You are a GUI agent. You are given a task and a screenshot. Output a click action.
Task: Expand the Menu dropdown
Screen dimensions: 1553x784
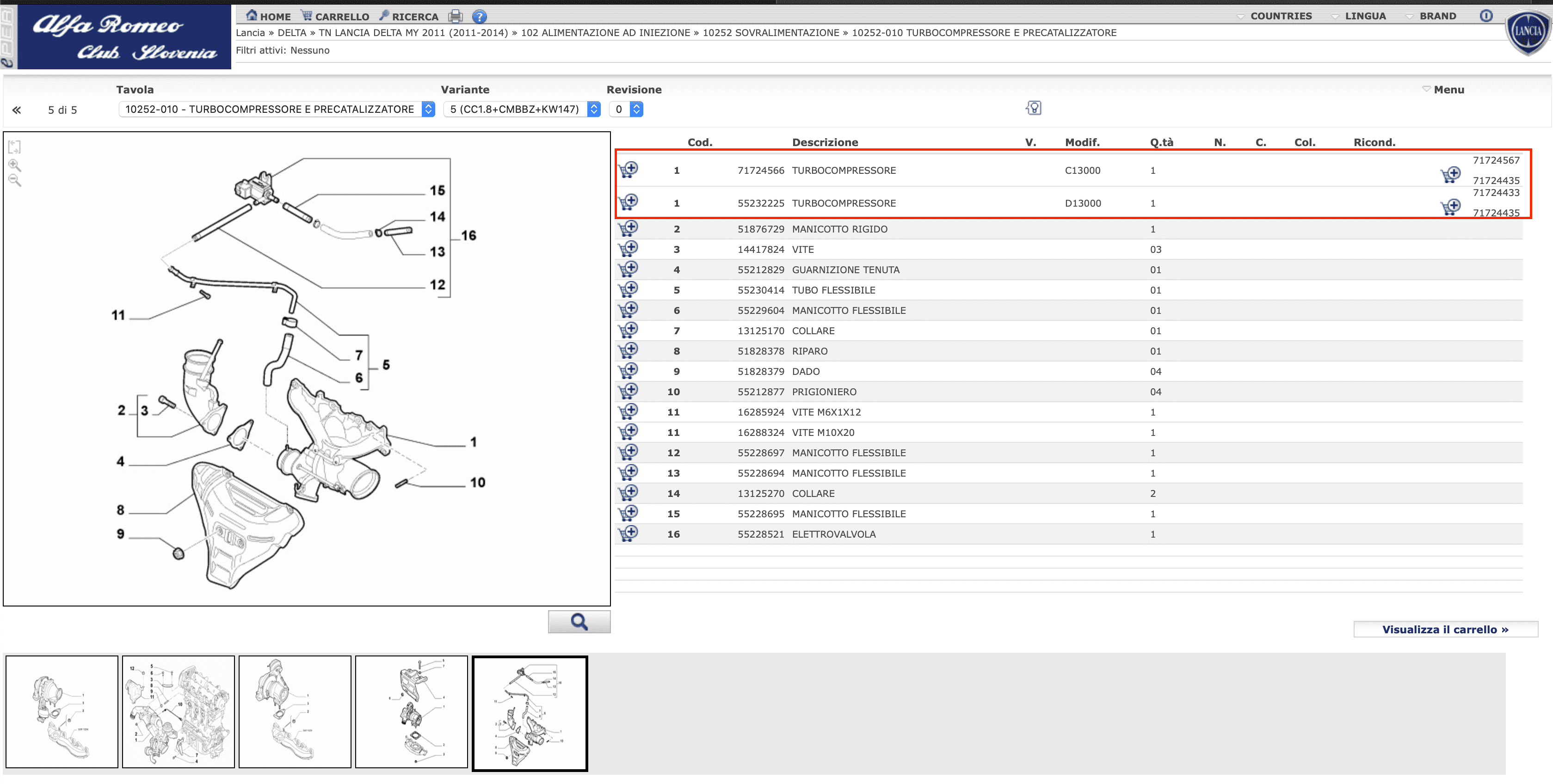point(1443,89)
